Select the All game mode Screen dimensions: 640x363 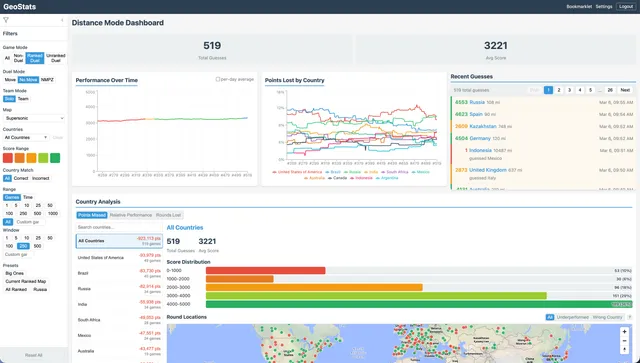tap(7, 58)
